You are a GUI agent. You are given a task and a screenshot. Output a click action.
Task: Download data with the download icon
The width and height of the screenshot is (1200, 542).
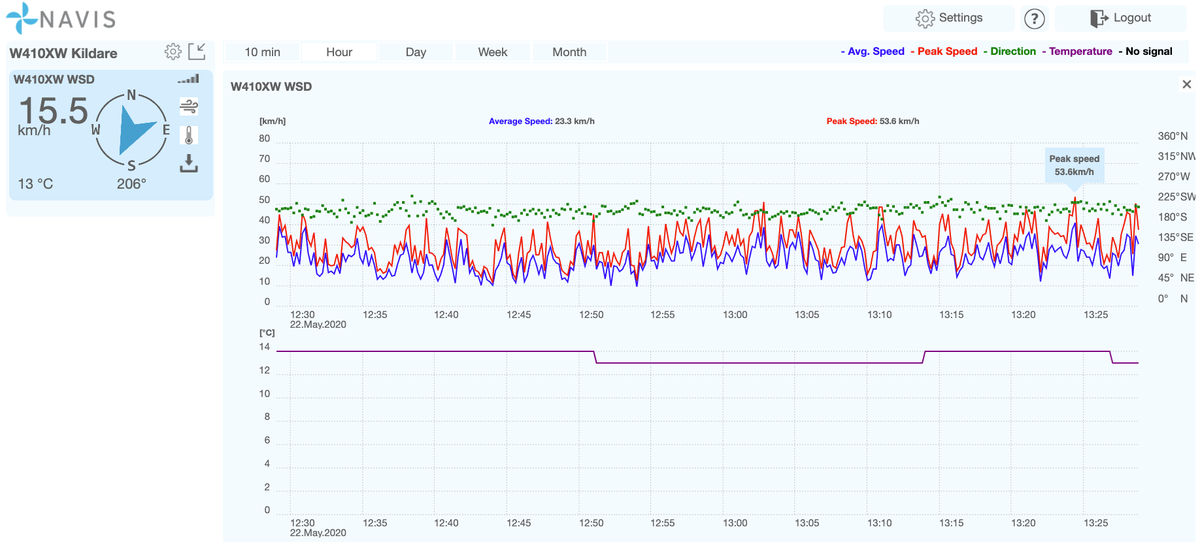click(x=189, y=164)
